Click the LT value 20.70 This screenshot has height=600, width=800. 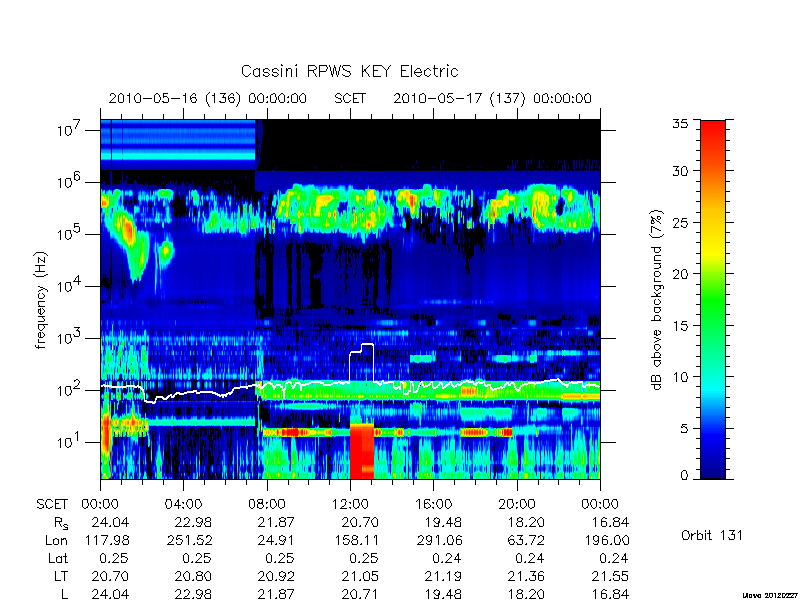110,576
